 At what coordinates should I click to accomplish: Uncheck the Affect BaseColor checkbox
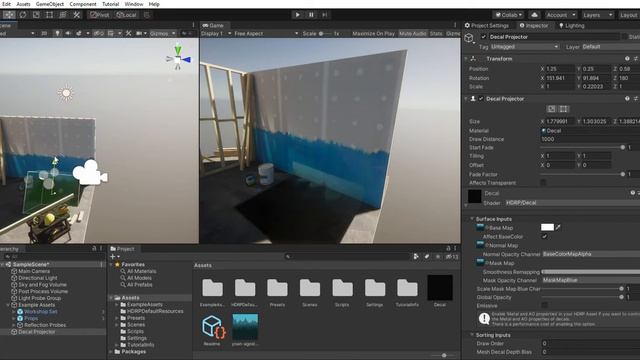click(x=544, y=236)
